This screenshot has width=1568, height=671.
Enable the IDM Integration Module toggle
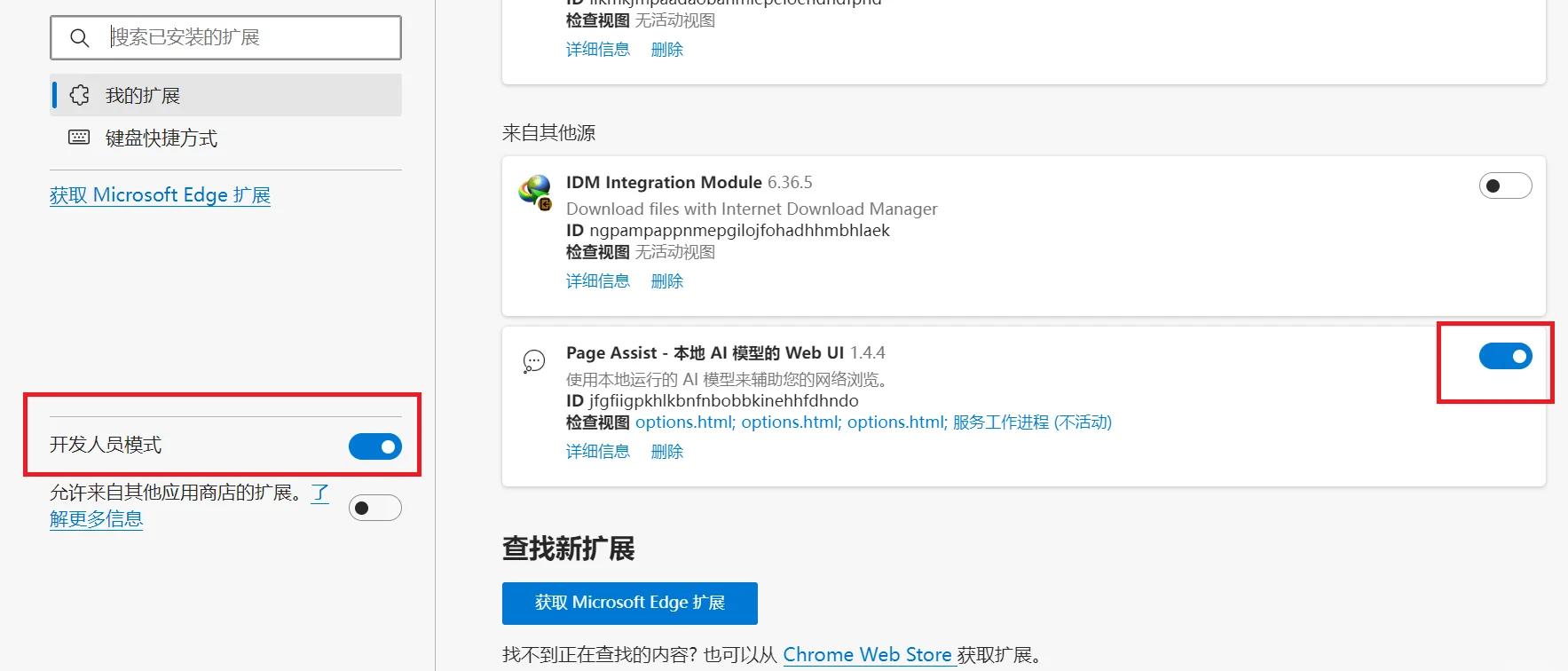point(1505,186)
